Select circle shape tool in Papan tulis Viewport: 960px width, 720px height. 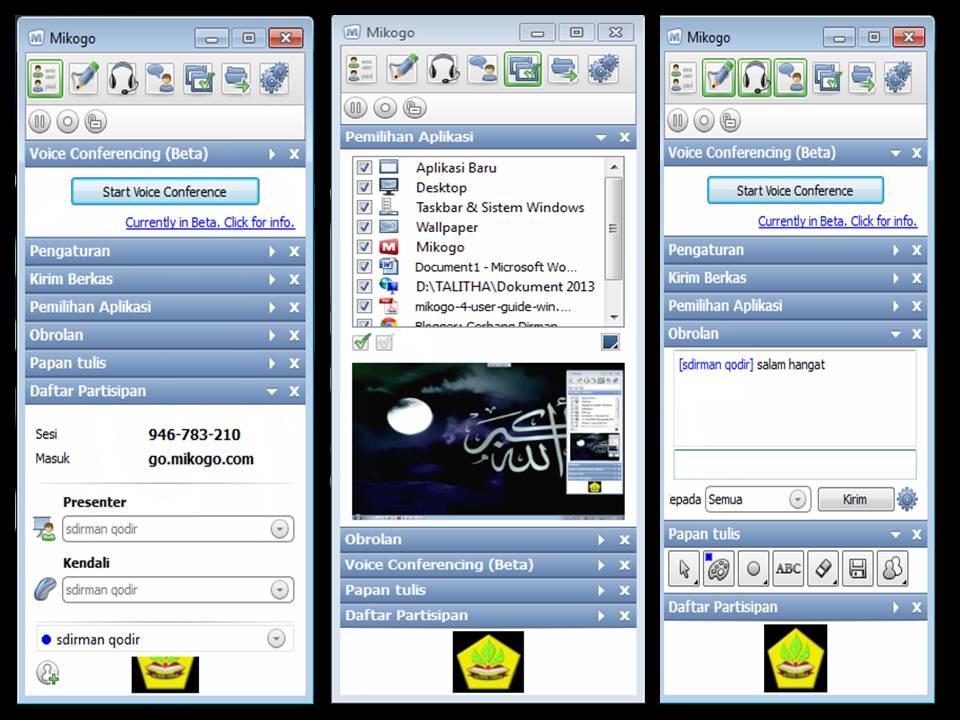point(754,568)
